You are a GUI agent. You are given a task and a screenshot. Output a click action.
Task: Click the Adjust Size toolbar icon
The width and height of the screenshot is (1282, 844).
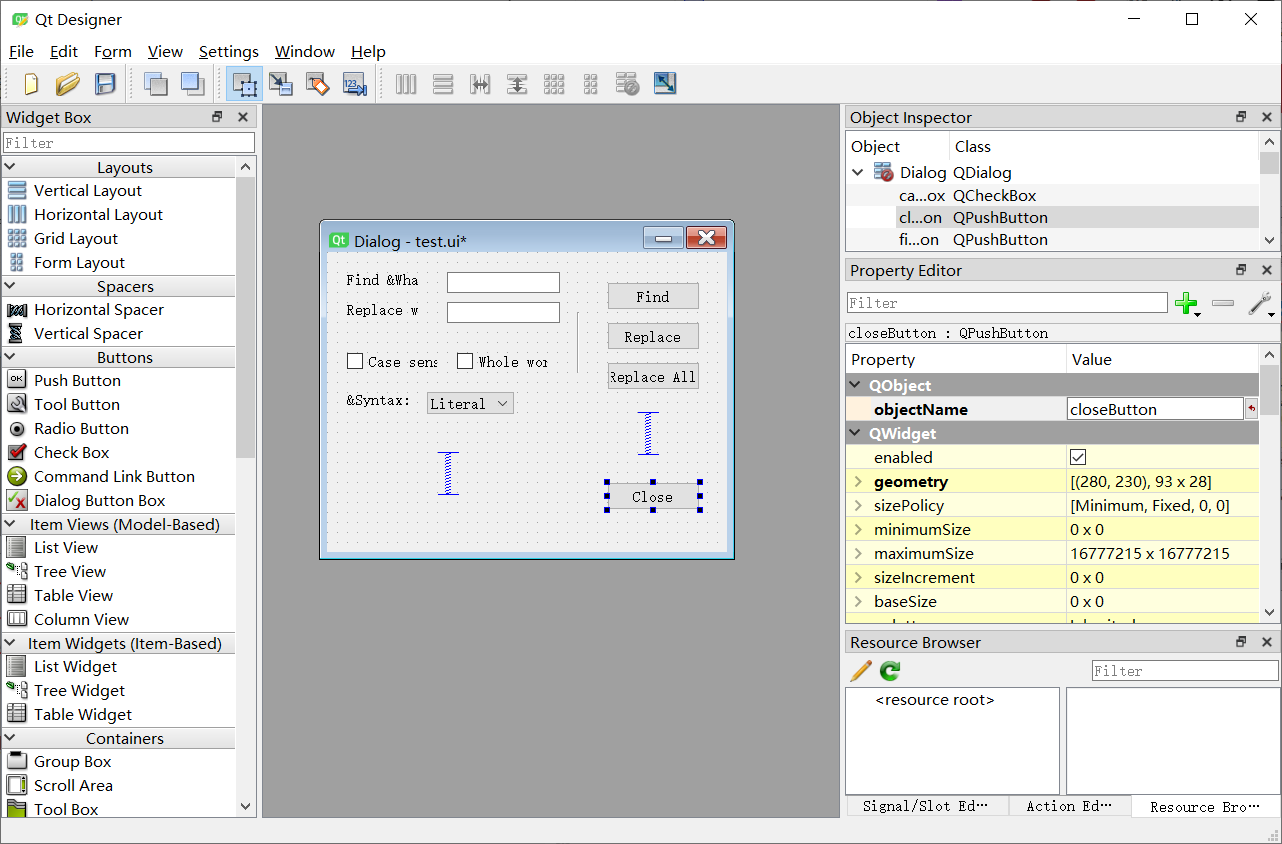[665, 84]
